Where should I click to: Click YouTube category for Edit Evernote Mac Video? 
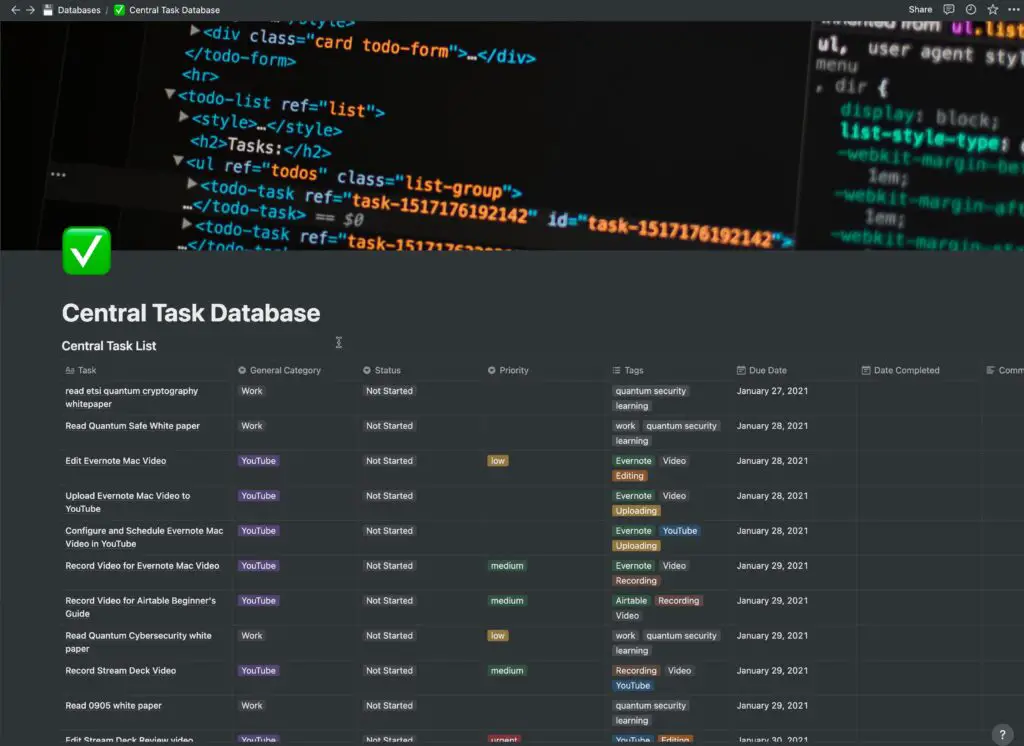259,461
